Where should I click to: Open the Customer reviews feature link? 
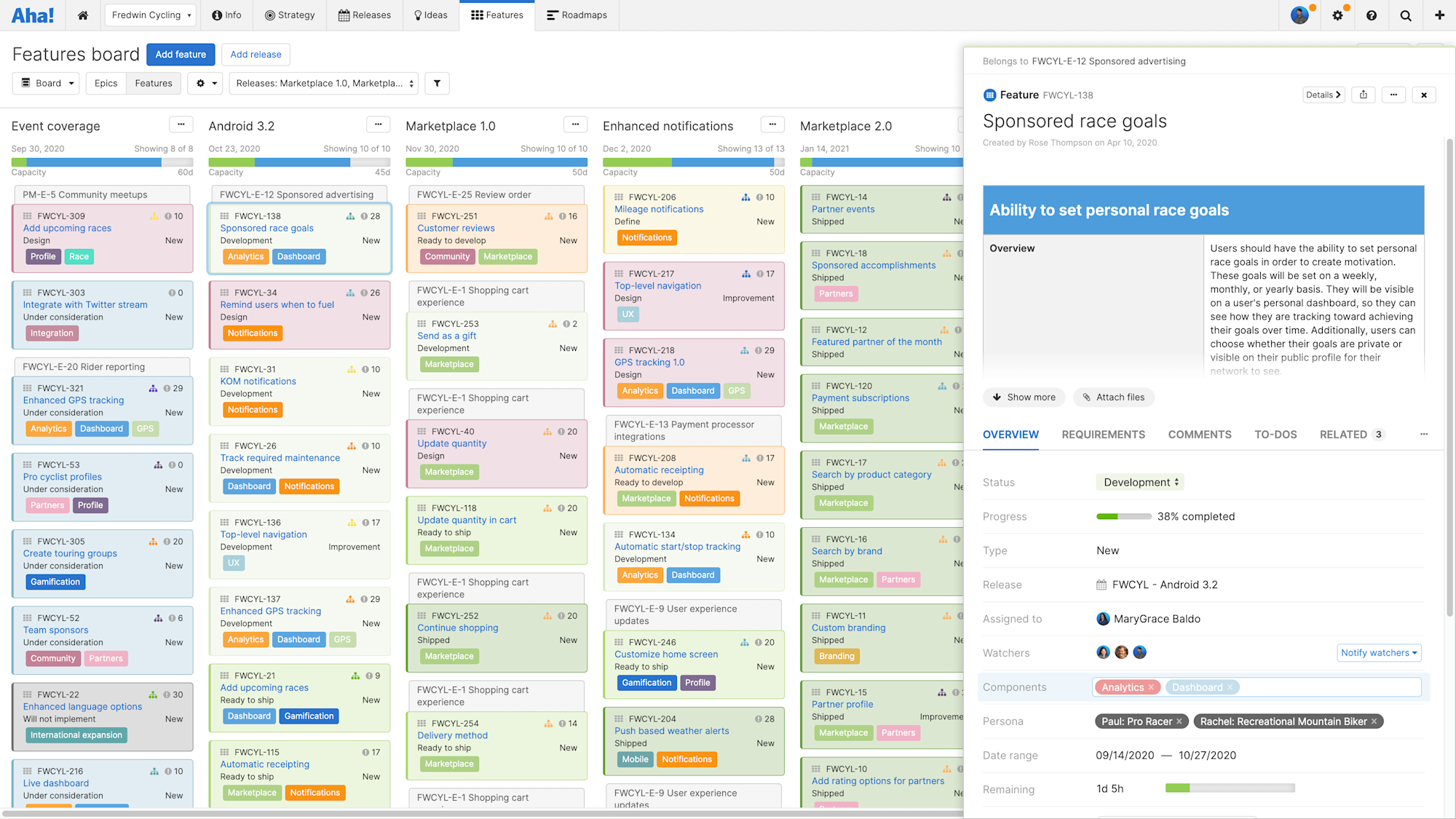tap(456, 228)
